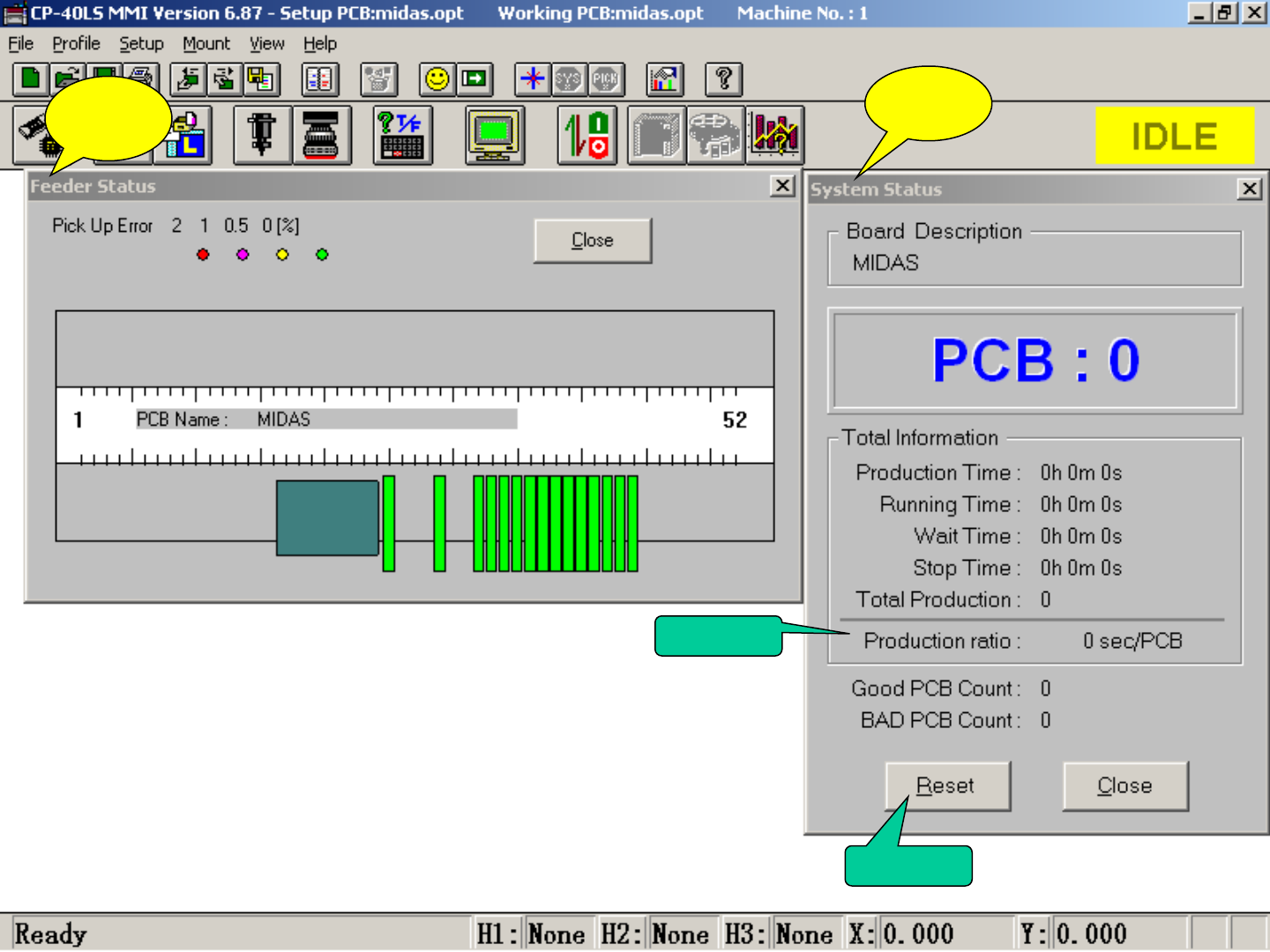Click the greyed-out board panel icon
The height and width of the screenshot is (952, 1270).
point(656,135)
